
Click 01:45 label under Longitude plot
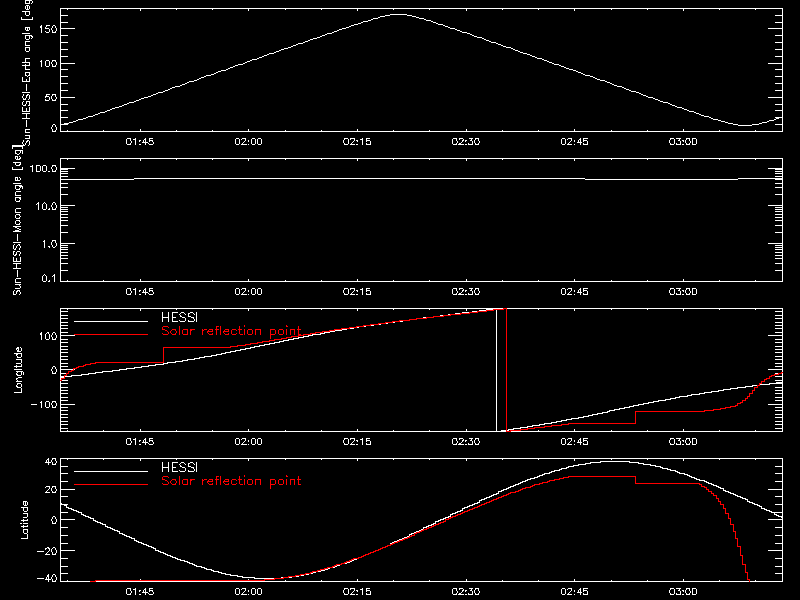point(140,441)
